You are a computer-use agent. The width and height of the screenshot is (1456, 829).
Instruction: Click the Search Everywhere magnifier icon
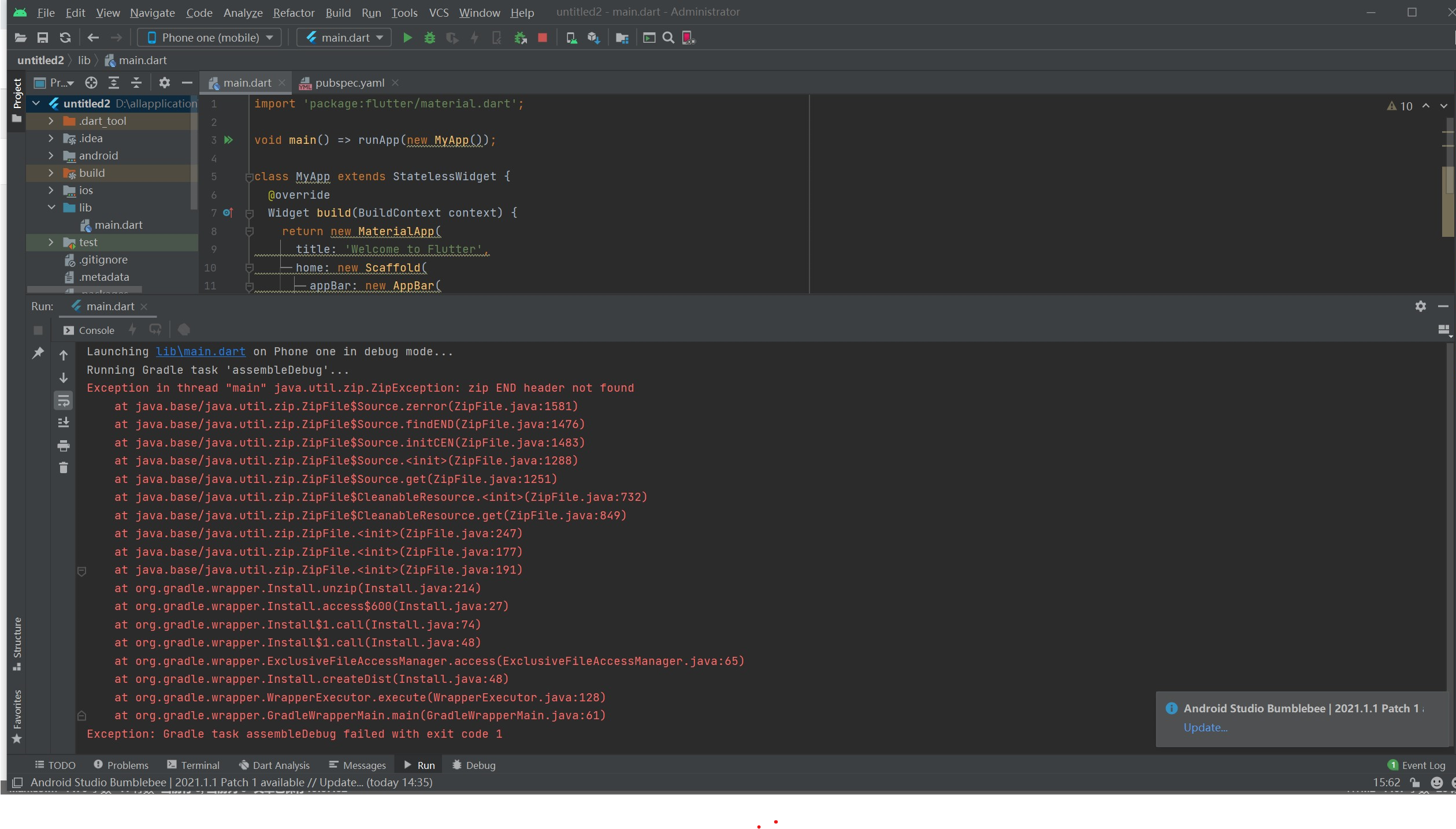[x=668, y=38]
